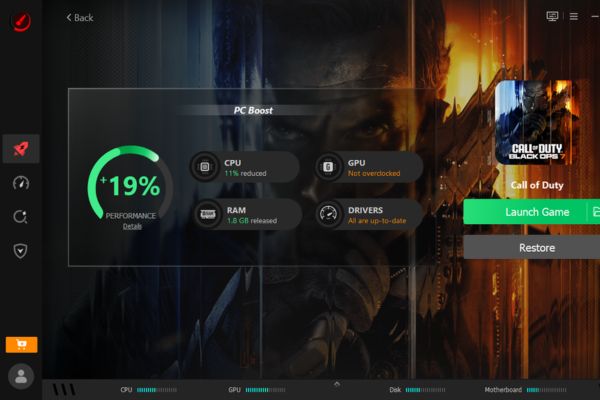Click the "All are up-to-date" drivers text
The height and width of the screenshot is (400, 600).
click(377, 221)
